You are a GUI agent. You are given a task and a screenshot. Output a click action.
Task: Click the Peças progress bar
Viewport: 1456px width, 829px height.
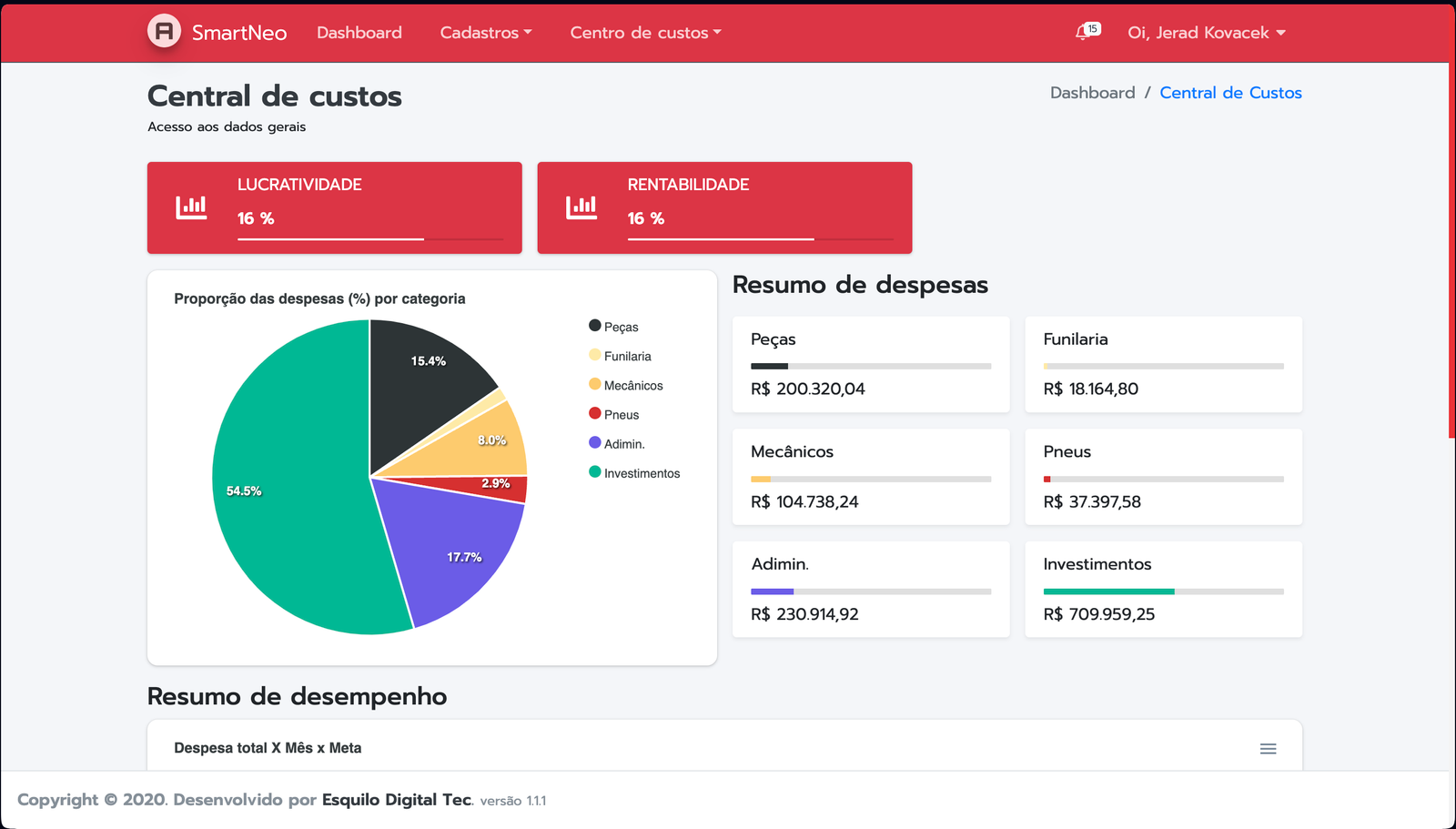(x=869, y=366)
